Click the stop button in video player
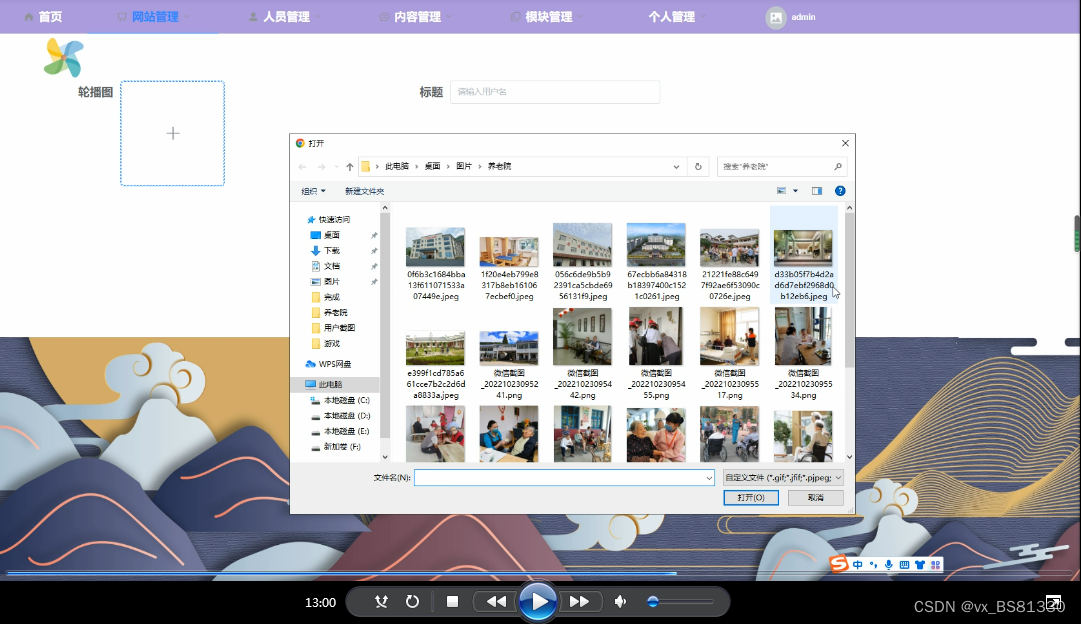Image resolution: width=1081 pixels, height=624 pixels. 452,601
